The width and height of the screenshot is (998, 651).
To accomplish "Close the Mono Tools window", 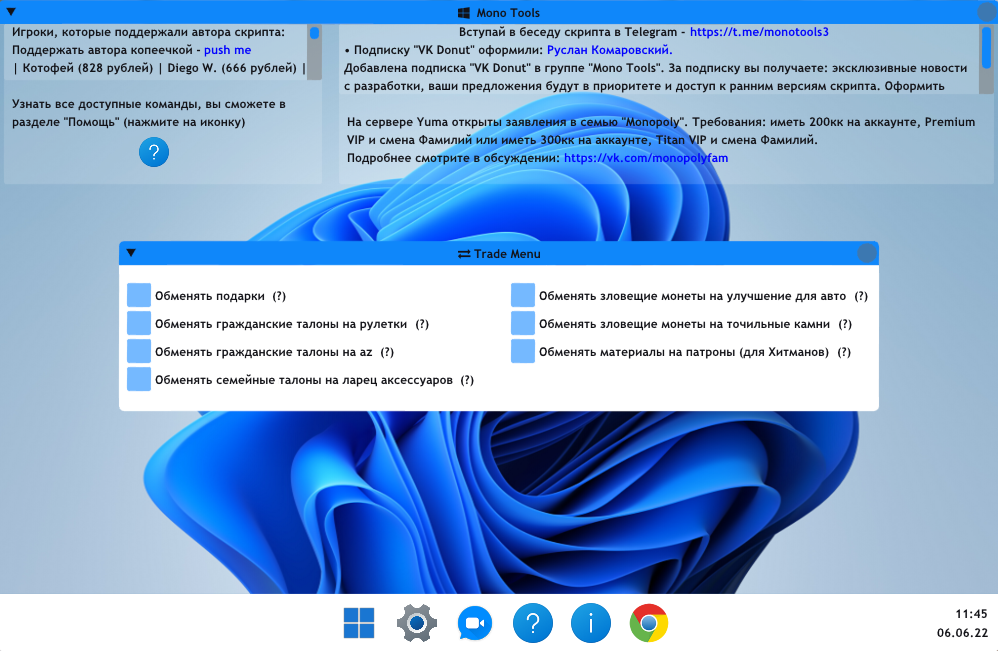I will pos(987,12).
